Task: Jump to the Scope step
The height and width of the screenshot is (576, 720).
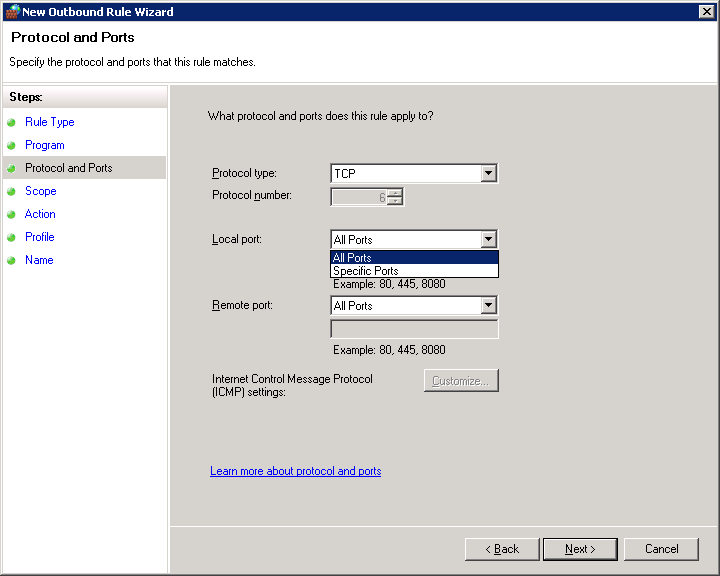Action: [40, 191]
